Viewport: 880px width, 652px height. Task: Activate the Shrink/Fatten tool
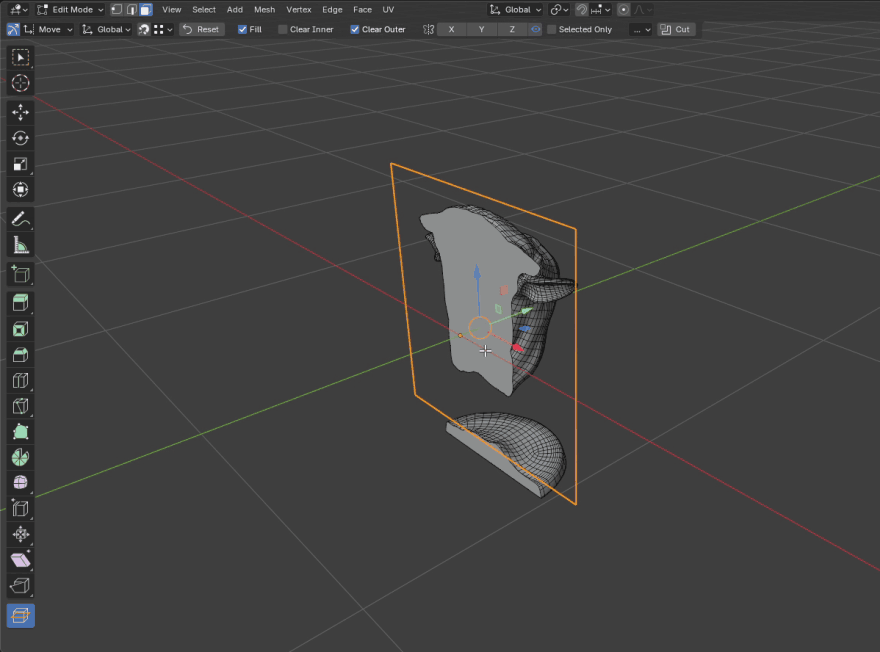20,534
